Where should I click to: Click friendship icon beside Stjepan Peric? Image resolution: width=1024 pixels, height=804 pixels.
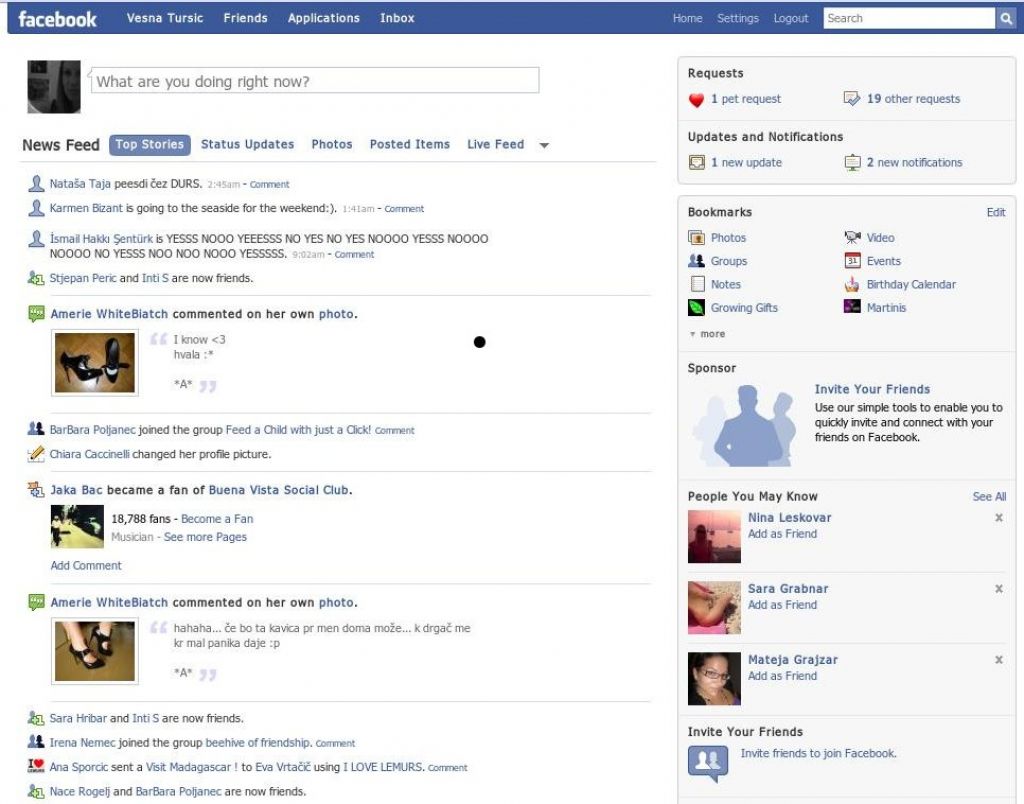[36, 278]
